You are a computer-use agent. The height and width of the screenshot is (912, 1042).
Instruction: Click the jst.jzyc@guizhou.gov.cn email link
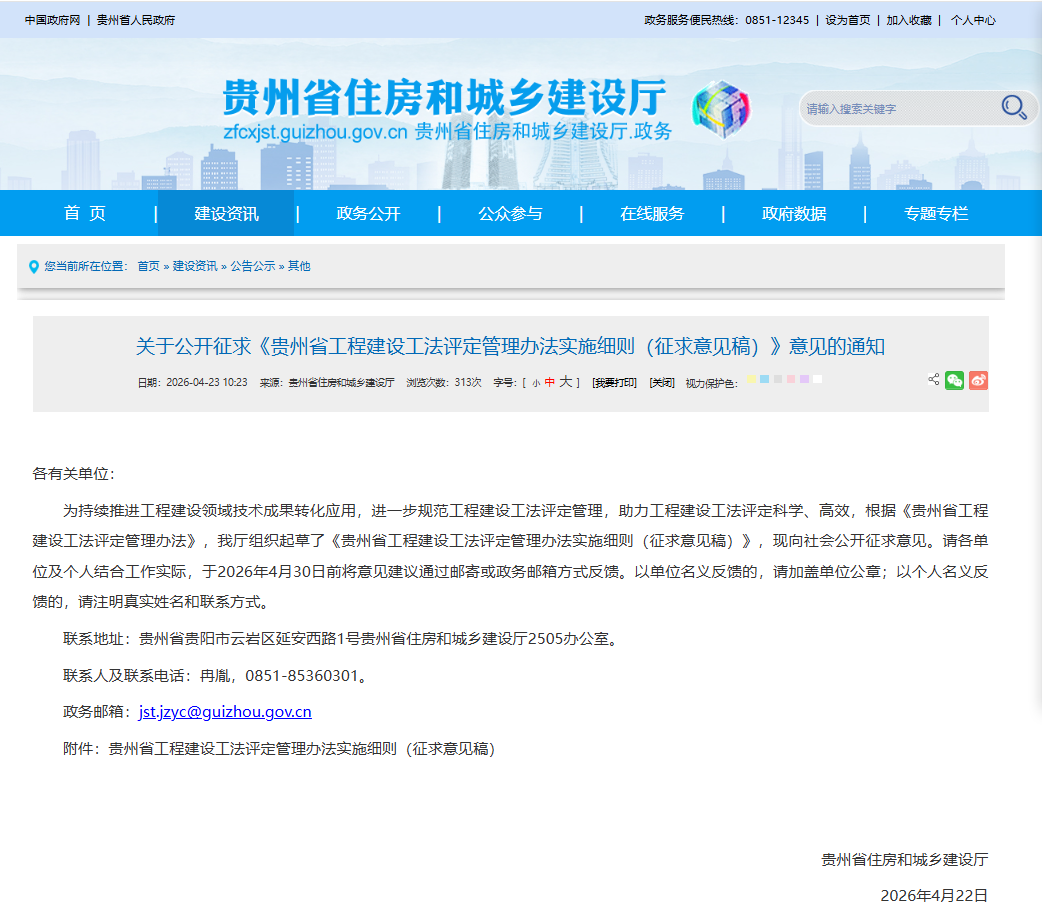pos(225,712)
